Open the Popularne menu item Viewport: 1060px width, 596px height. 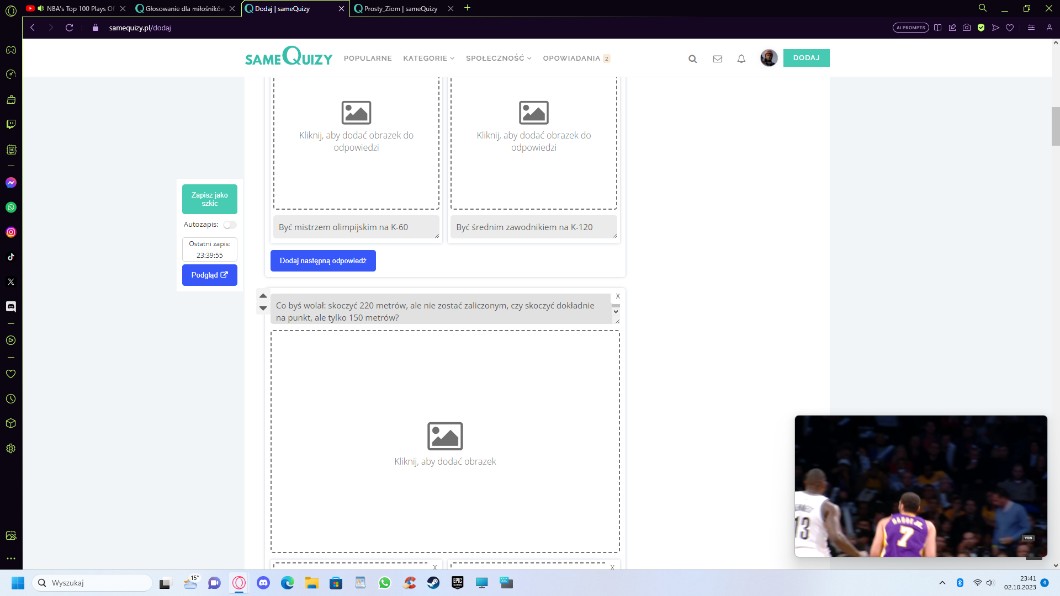click(367, 59)
